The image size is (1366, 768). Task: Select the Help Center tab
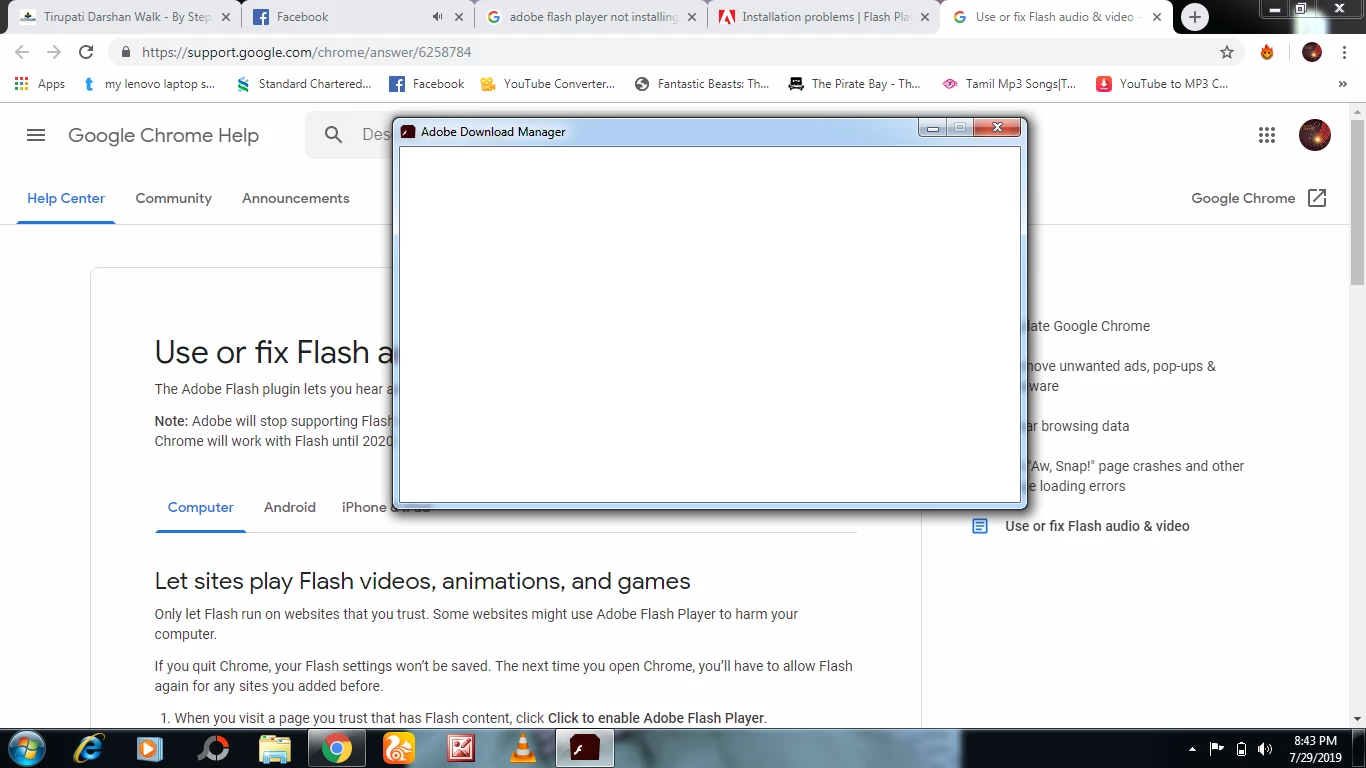[x=66, y=198]
